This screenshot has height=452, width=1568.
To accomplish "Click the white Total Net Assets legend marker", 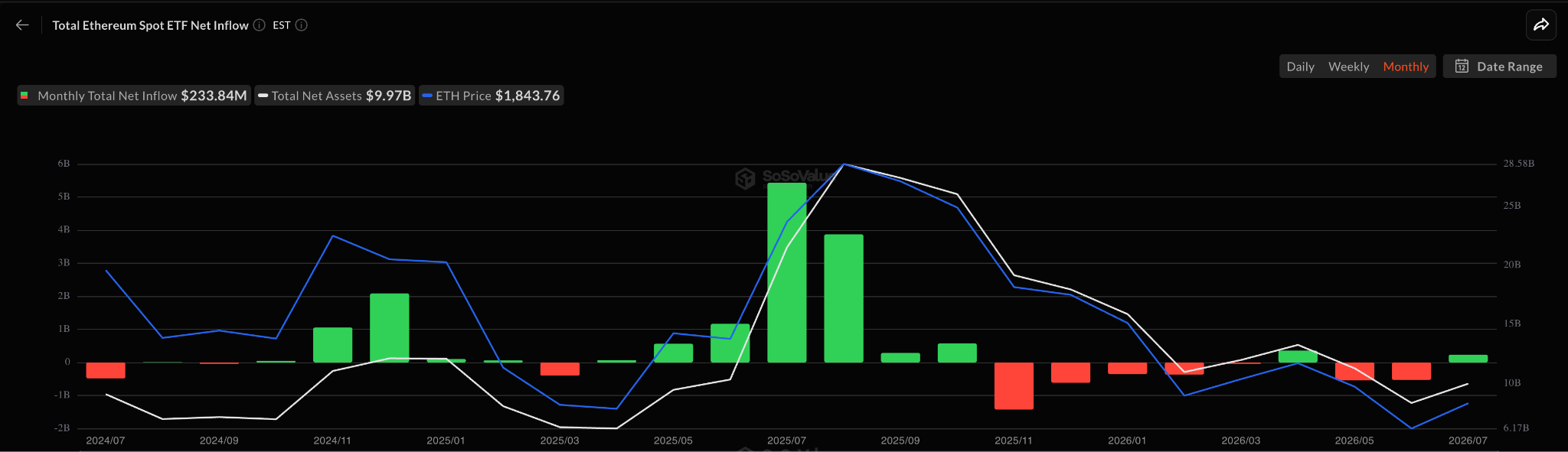I will [263, 96].
